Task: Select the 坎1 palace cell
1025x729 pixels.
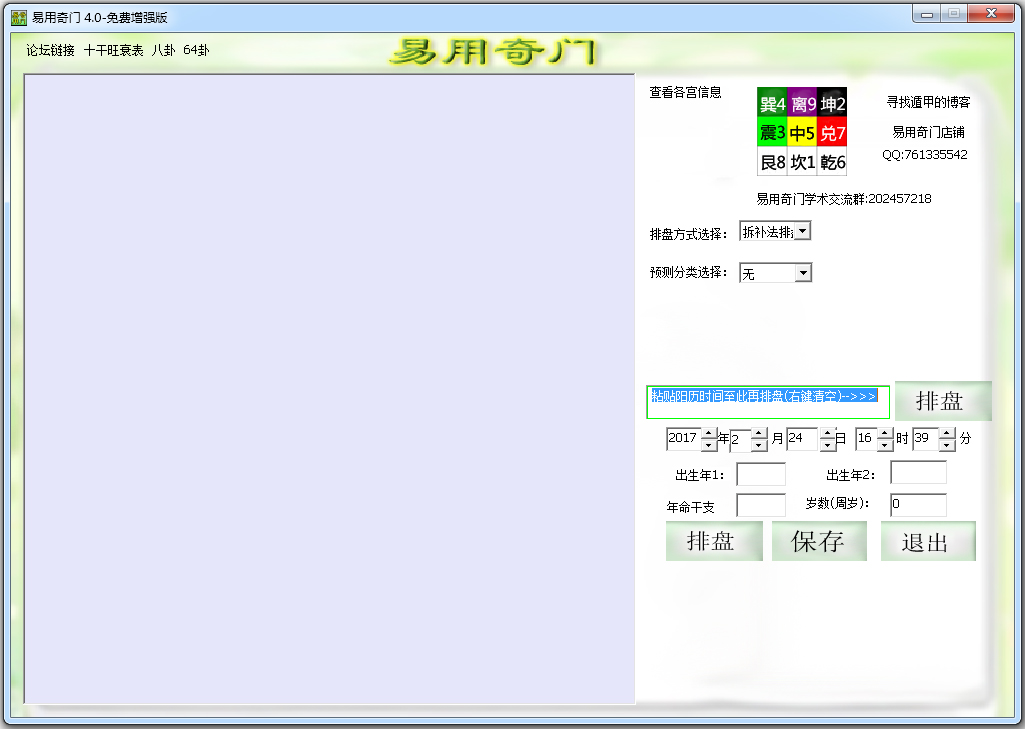Action: pos(802,162)
